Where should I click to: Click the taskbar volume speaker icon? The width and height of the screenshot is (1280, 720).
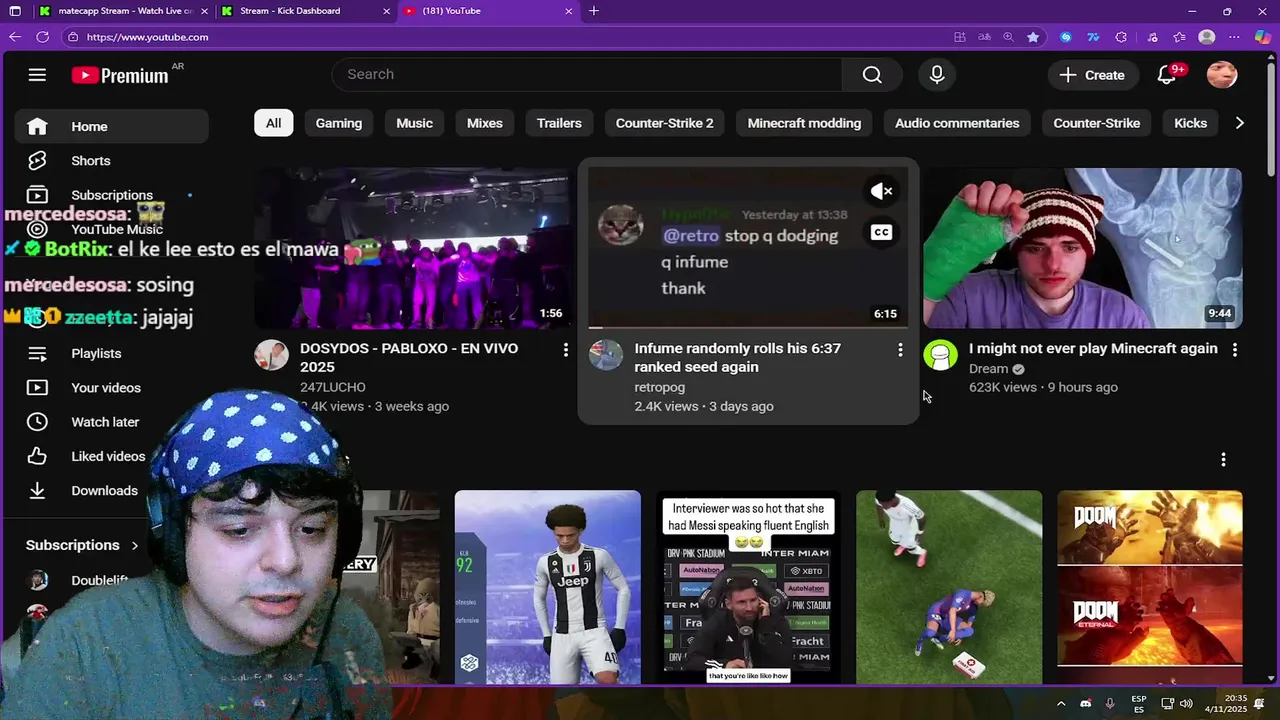coord(1186,704)
